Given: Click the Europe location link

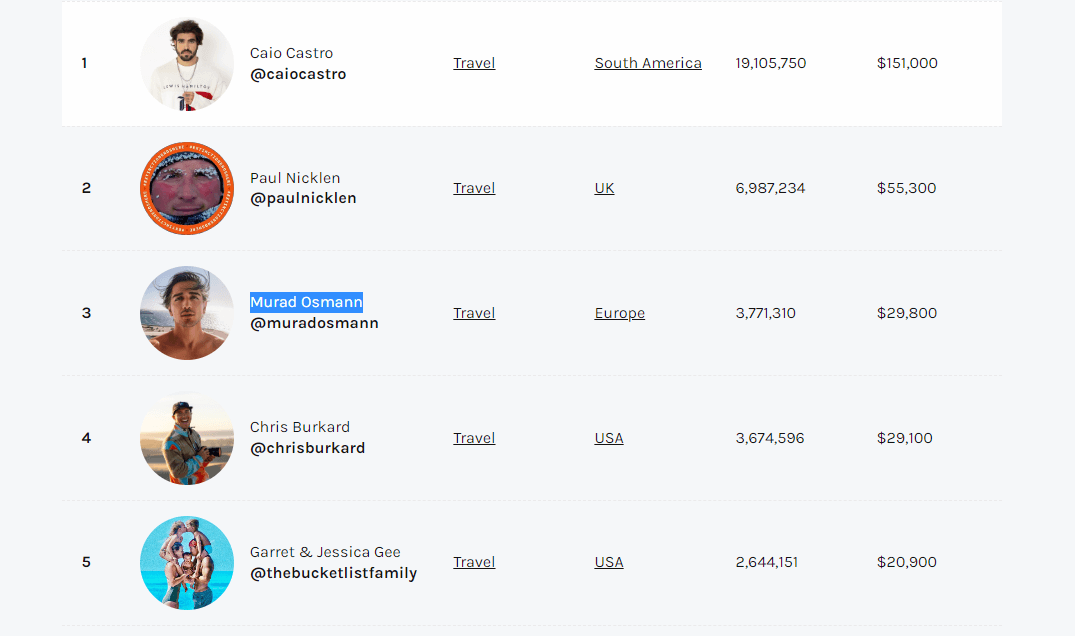Looking at the screenshot, I should tap(619, 313).
